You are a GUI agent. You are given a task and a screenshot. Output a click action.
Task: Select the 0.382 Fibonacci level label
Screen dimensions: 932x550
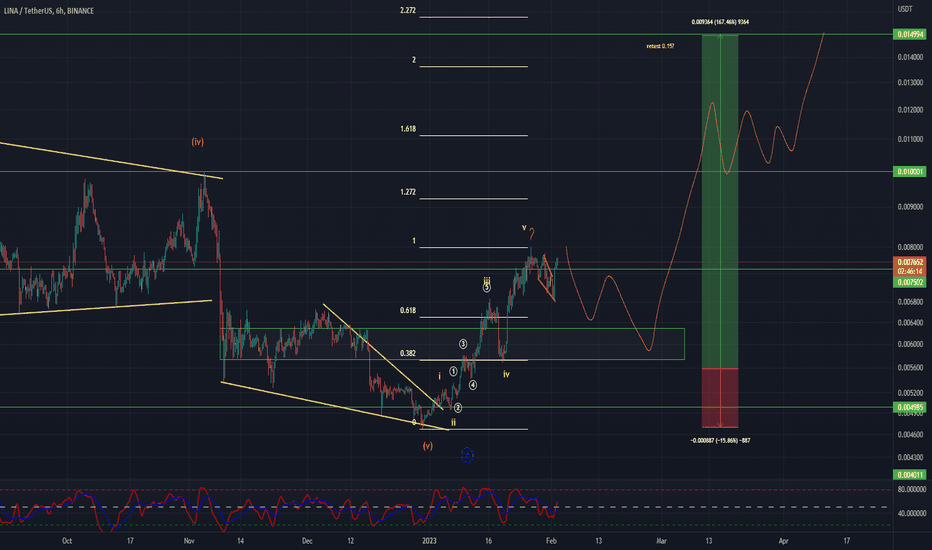tap(408, 353)
